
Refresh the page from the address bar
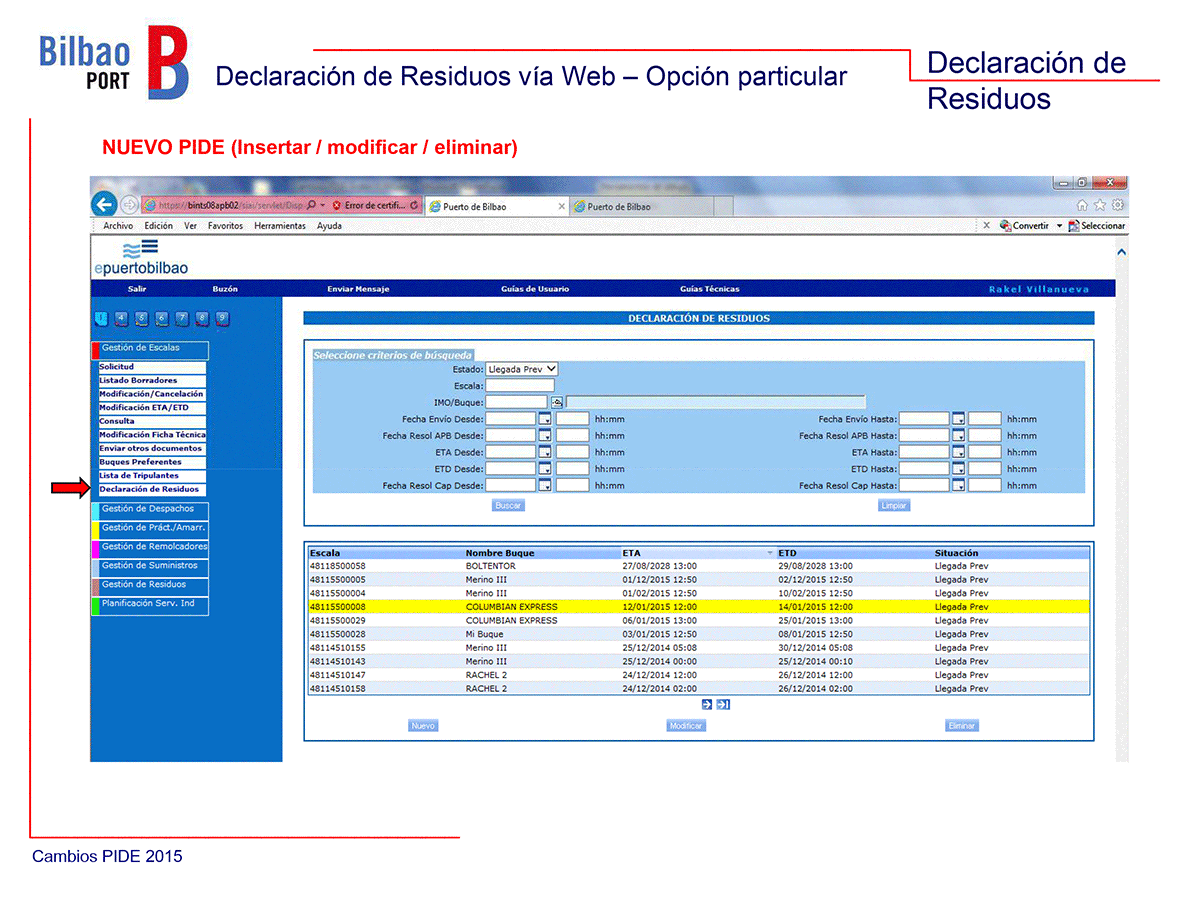[x=415, y=205]
